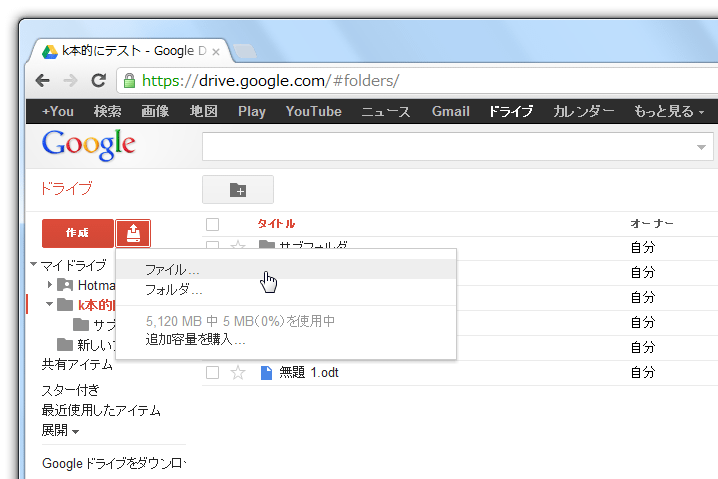Open カレンダー in the Google bar

(583, 111)
